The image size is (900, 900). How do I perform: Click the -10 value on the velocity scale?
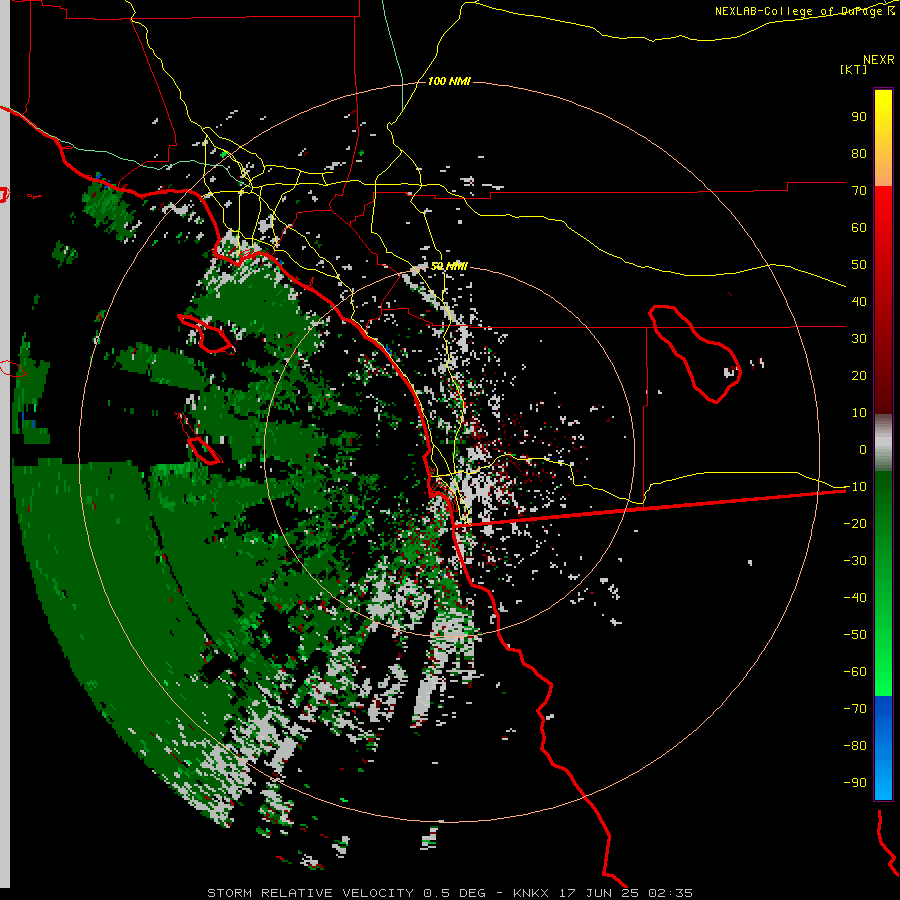tap(855, 487)
